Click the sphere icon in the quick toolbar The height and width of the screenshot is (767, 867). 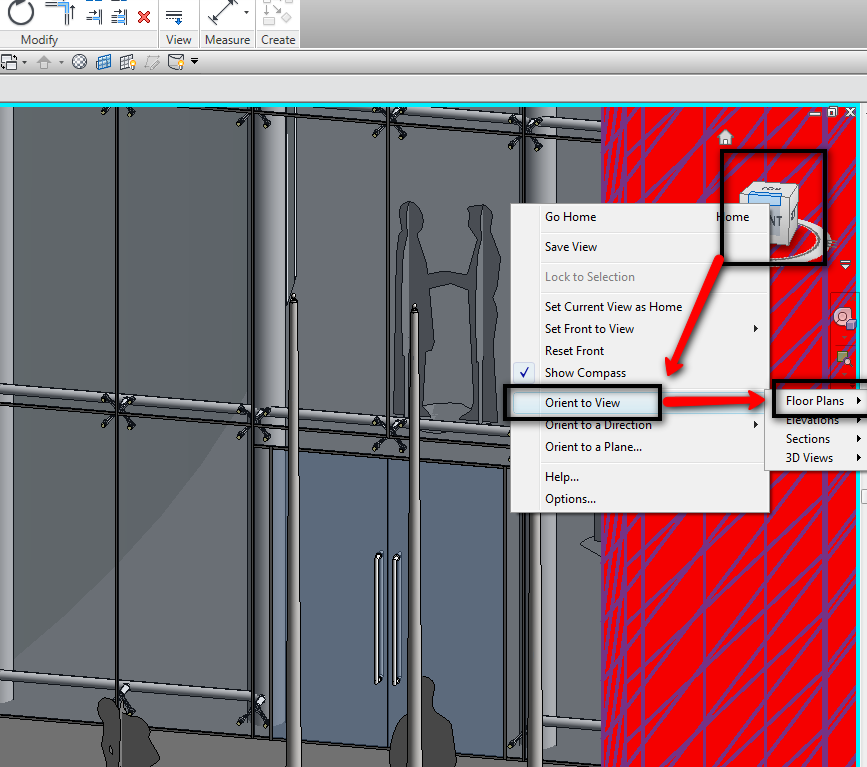point(79,62)
